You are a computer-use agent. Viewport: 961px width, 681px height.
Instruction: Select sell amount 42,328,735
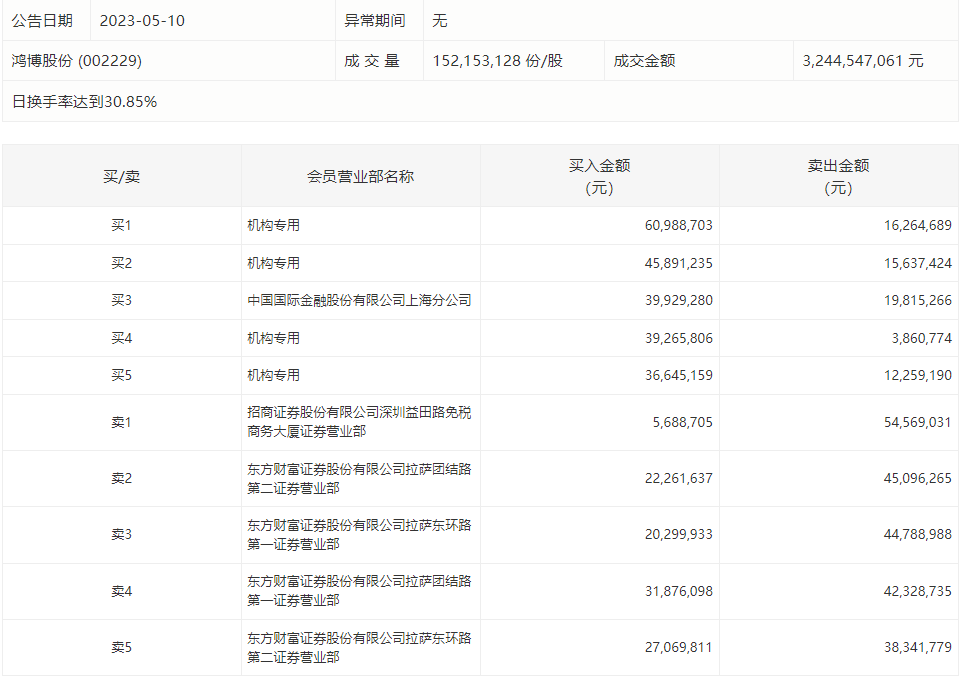[917, 592]
